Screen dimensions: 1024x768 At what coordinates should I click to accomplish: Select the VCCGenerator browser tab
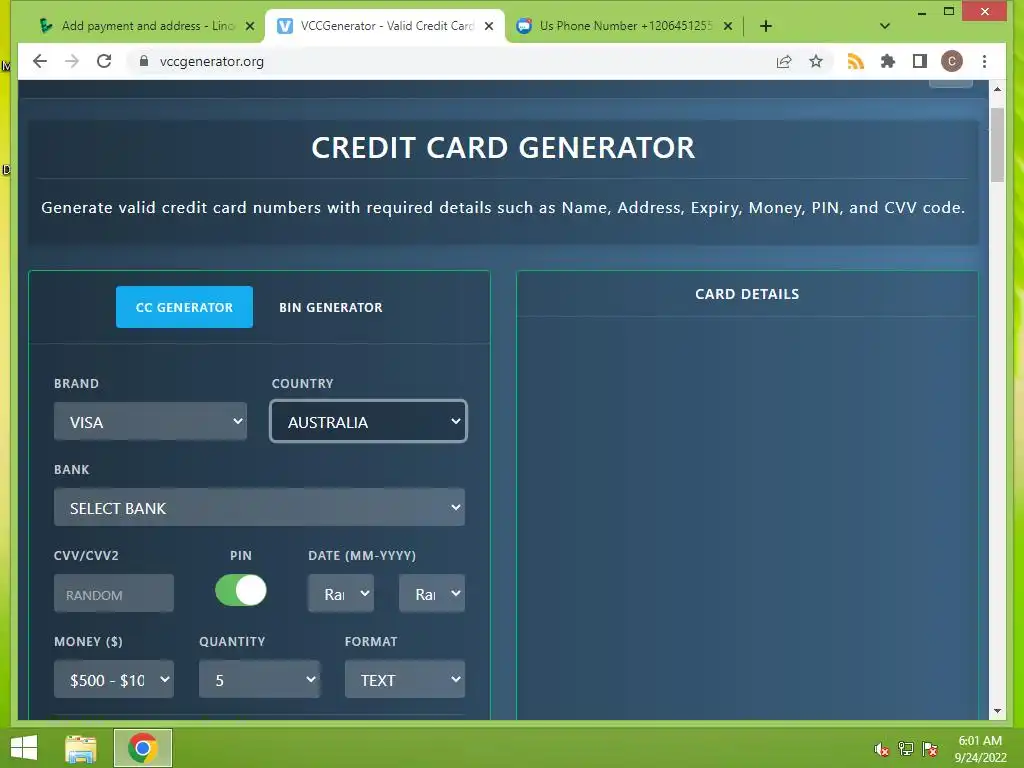coord(385,26)
